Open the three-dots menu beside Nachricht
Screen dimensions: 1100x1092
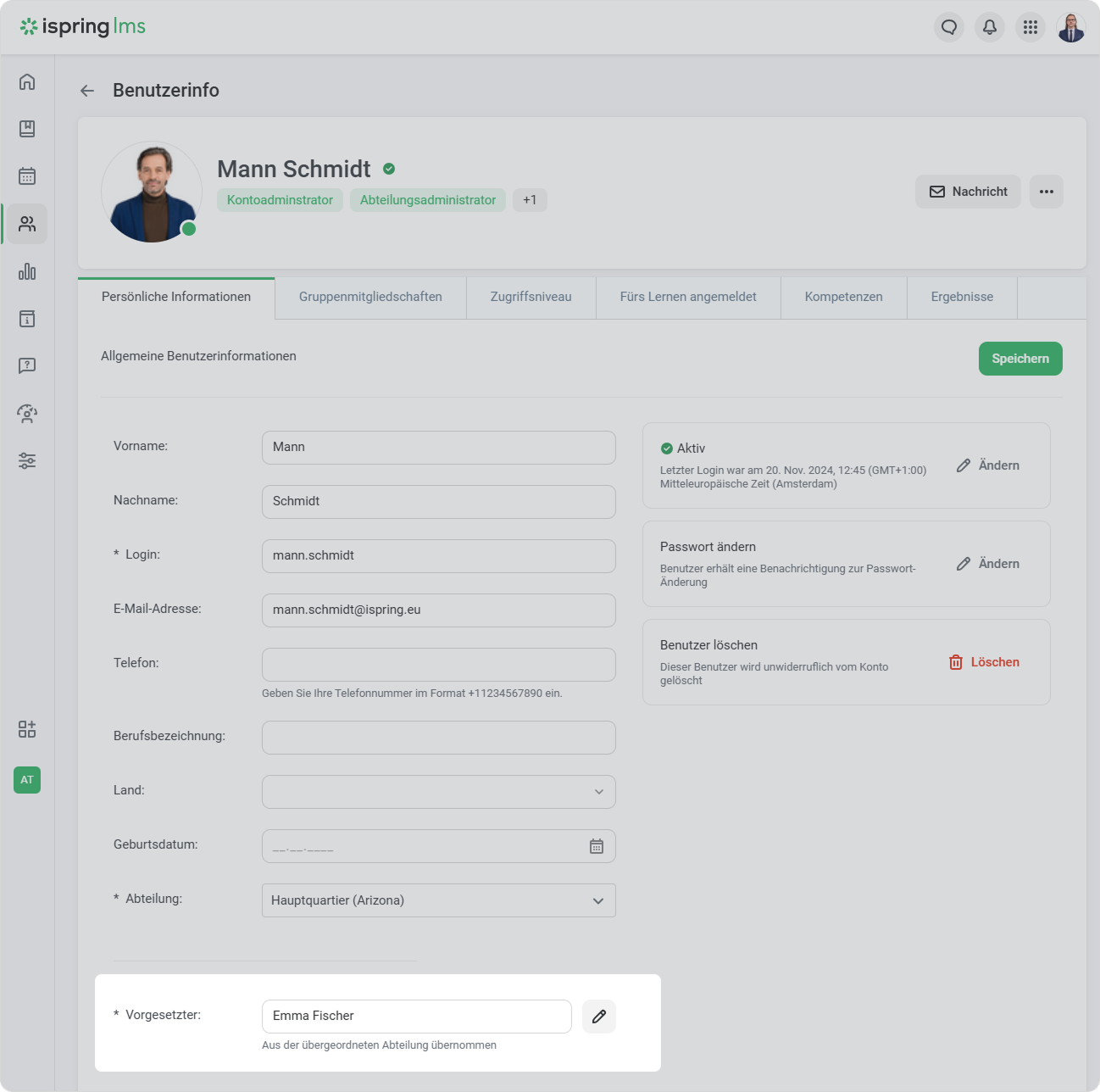[1046, 192]
